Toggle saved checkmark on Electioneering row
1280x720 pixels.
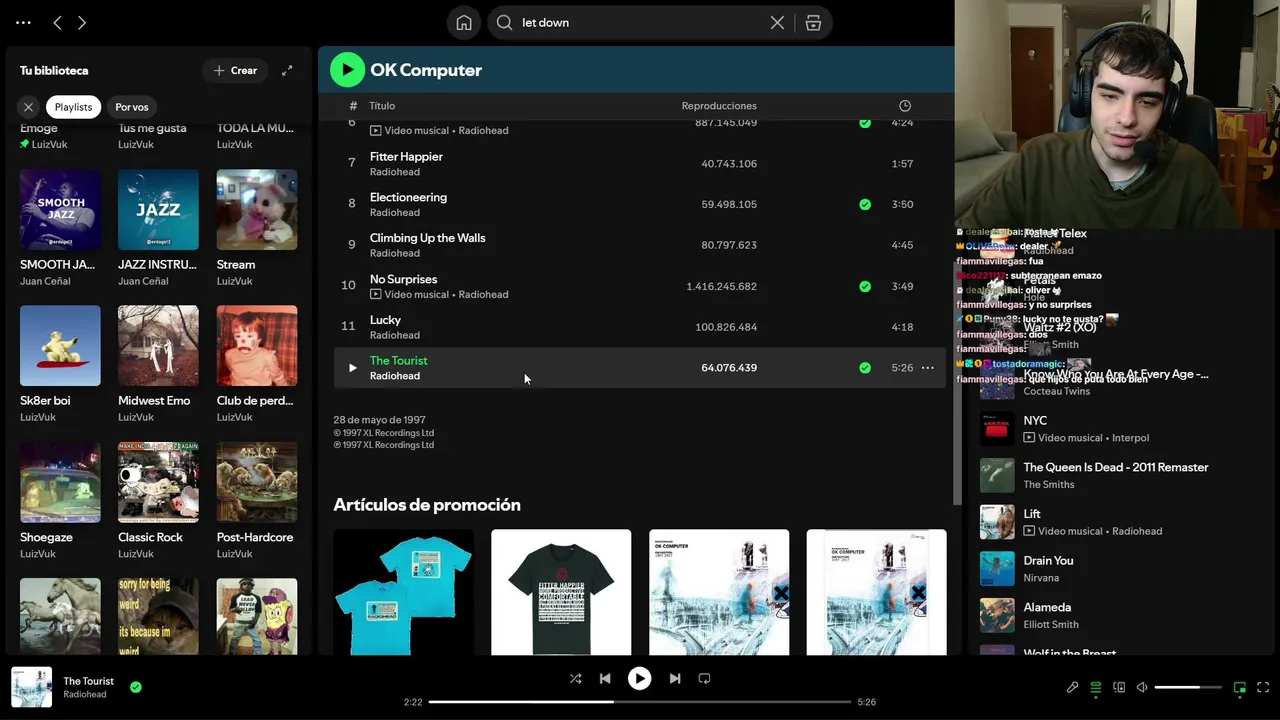pos(865,204)
